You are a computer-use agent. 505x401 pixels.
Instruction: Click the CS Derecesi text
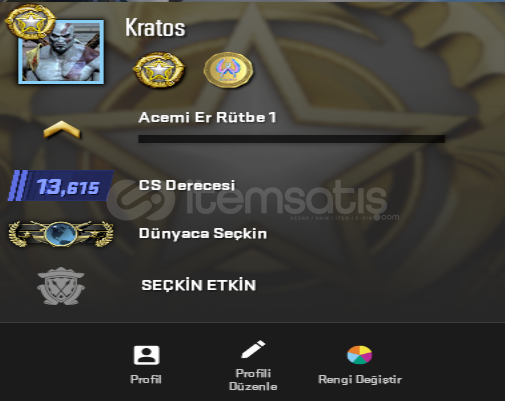(187, 185)
